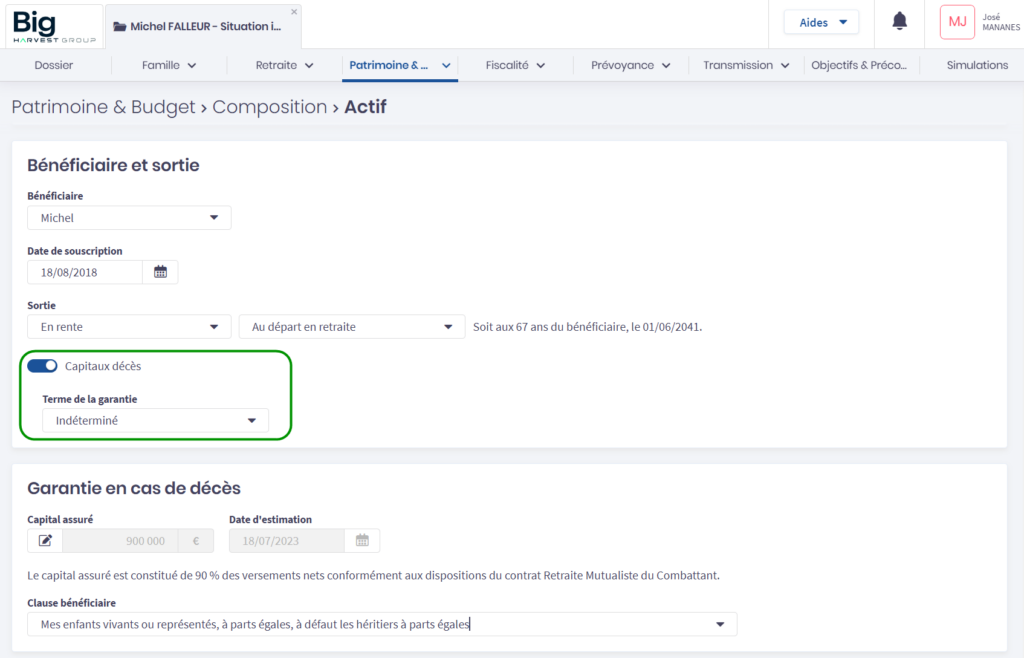This screenshot has width=1024, height=658.
Task: Click the folder icon on the Michel FALLEUR tab
Action: click(x=120, y=27)
